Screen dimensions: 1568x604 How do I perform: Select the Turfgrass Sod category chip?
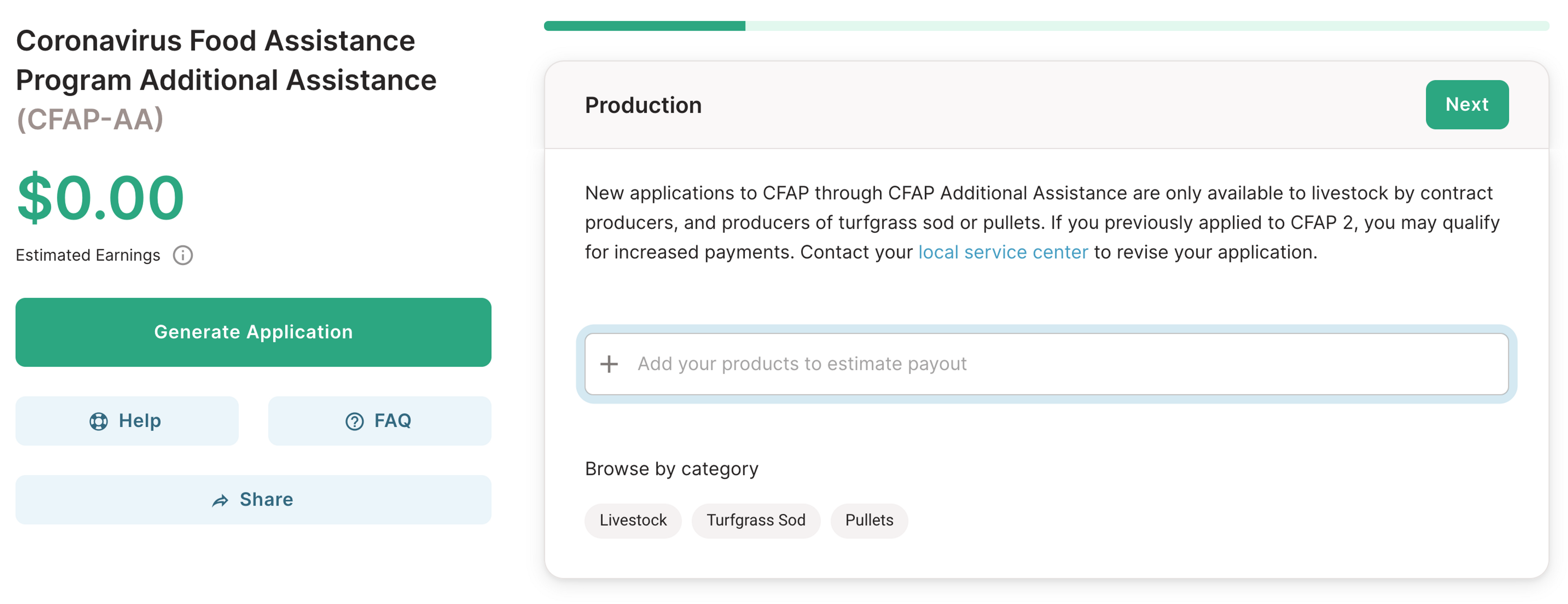755,521
